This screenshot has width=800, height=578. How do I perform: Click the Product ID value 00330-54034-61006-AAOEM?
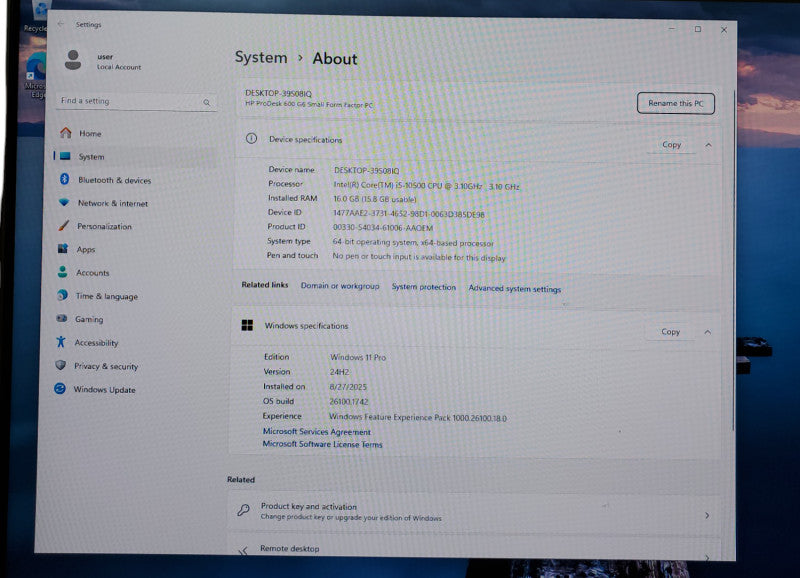tap(383, 228)
